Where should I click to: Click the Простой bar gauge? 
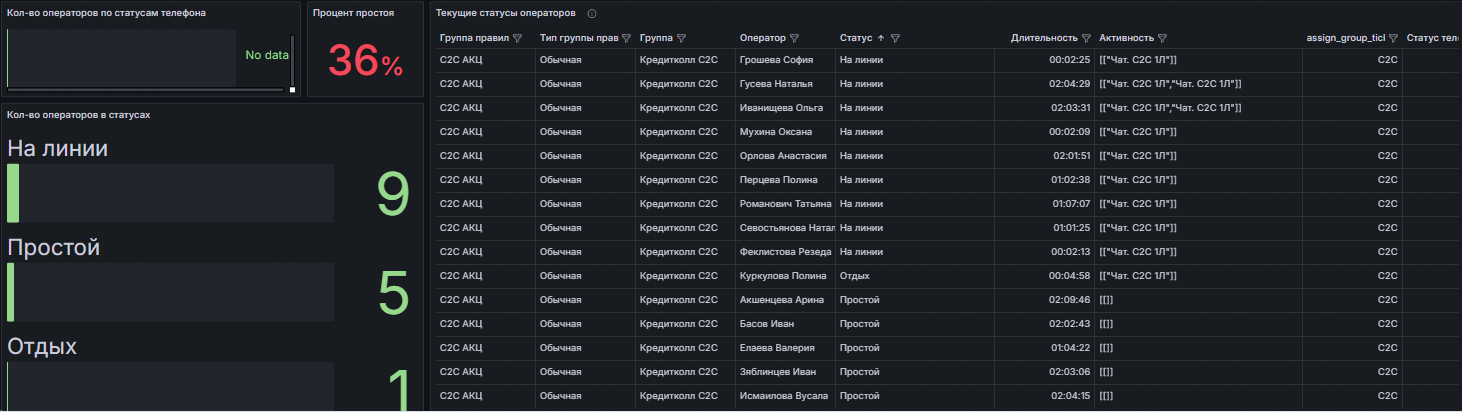(x=170, y=292)
